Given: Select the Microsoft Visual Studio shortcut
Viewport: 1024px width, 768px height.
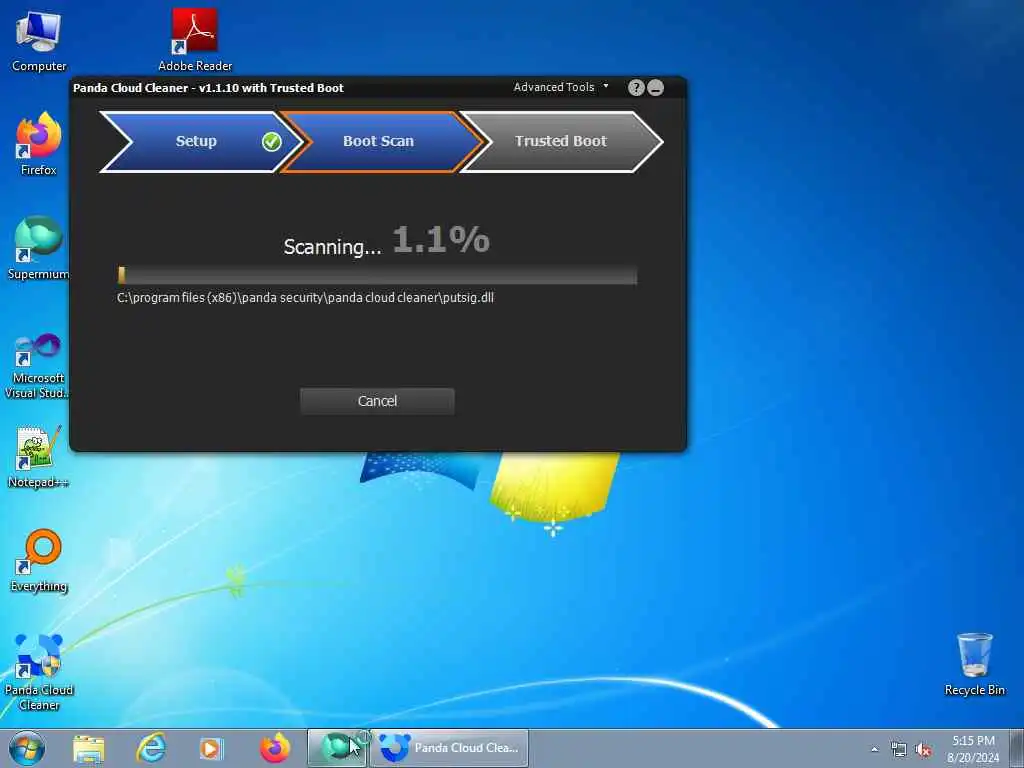Looking at the screenshot, I should tap(38, 366).
